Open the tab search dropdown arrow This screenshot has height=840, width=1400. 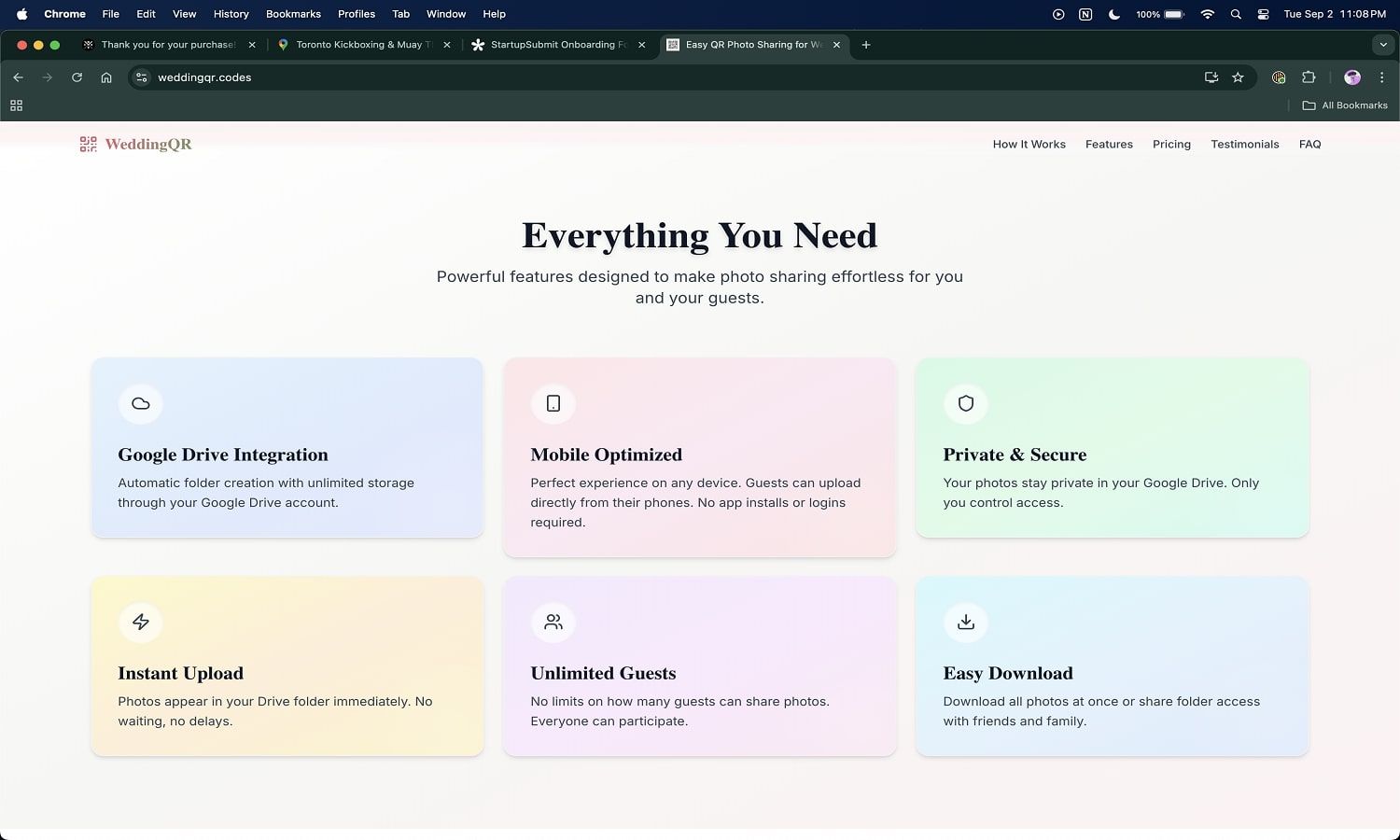coord(1383,45)
